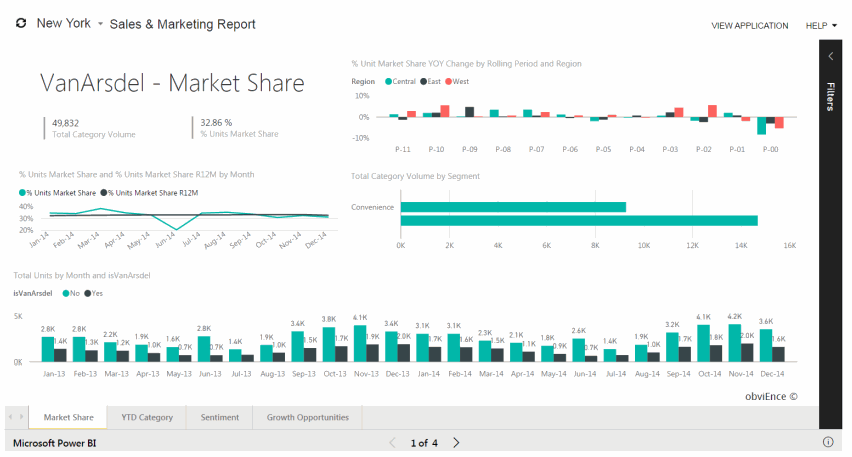Click the Oct-13 teal bar labeled 3.8K

pos(329,344)
